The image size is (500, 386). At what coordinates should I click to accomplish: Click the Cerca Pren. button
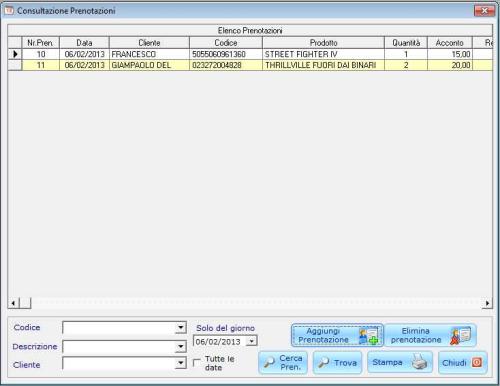coord(283,363)
